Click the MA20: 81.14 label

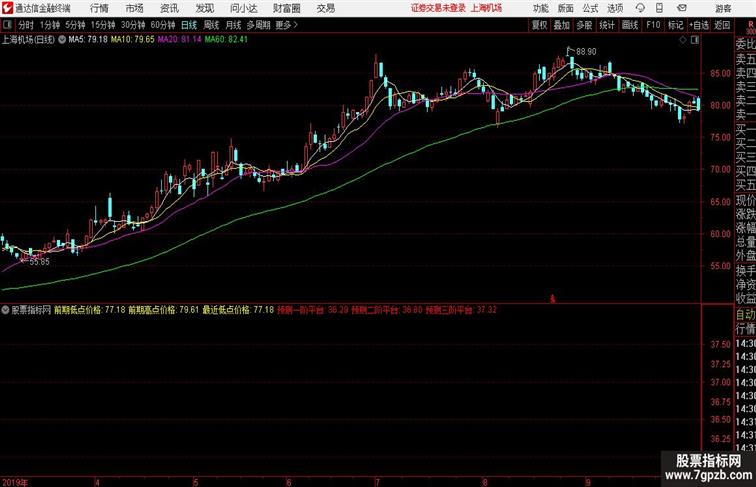click(x=179, y=40)
